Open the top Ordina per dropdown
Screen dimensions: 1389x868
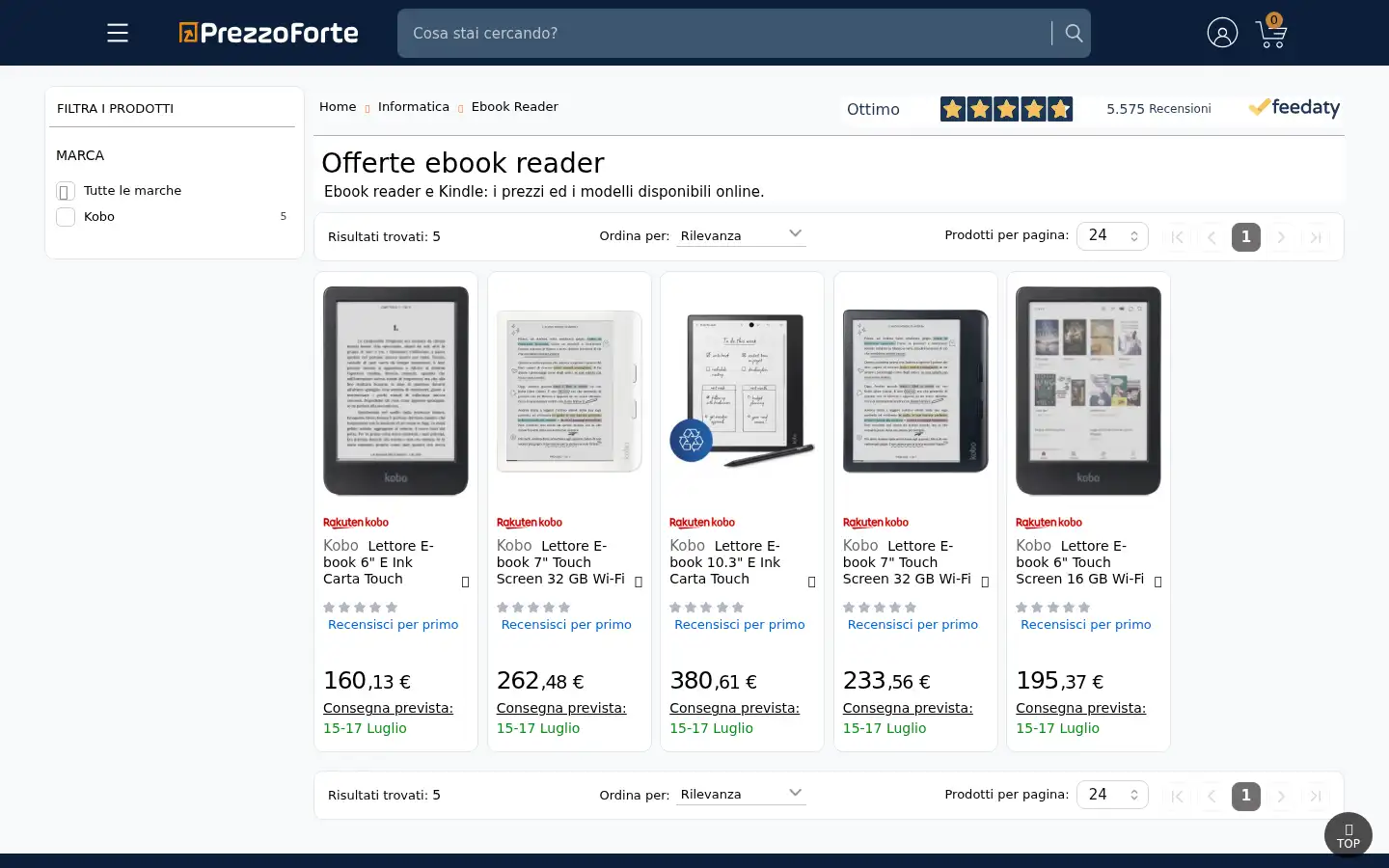pos(741,235)
